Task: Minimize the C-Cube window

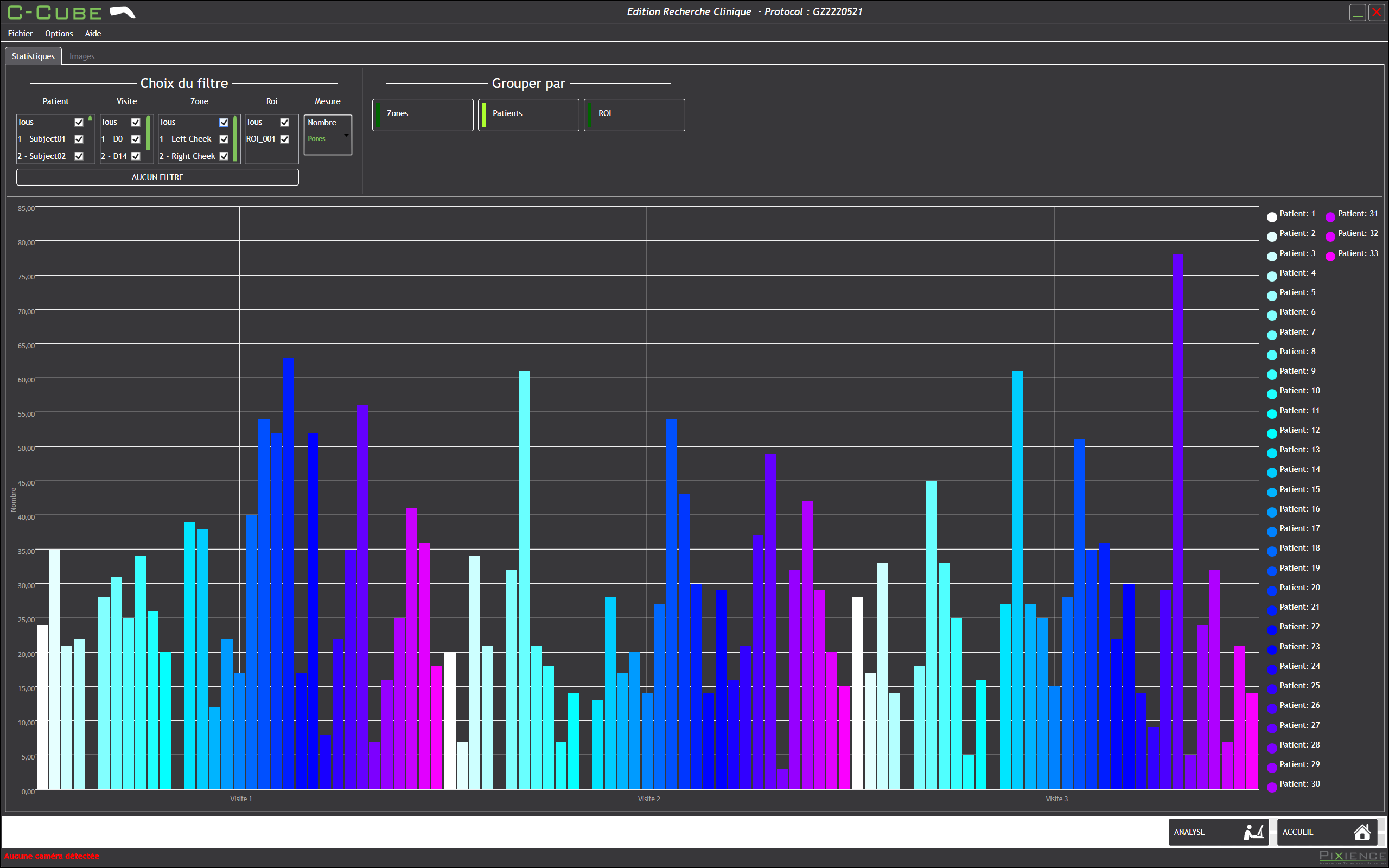Action: [1358, 12]
